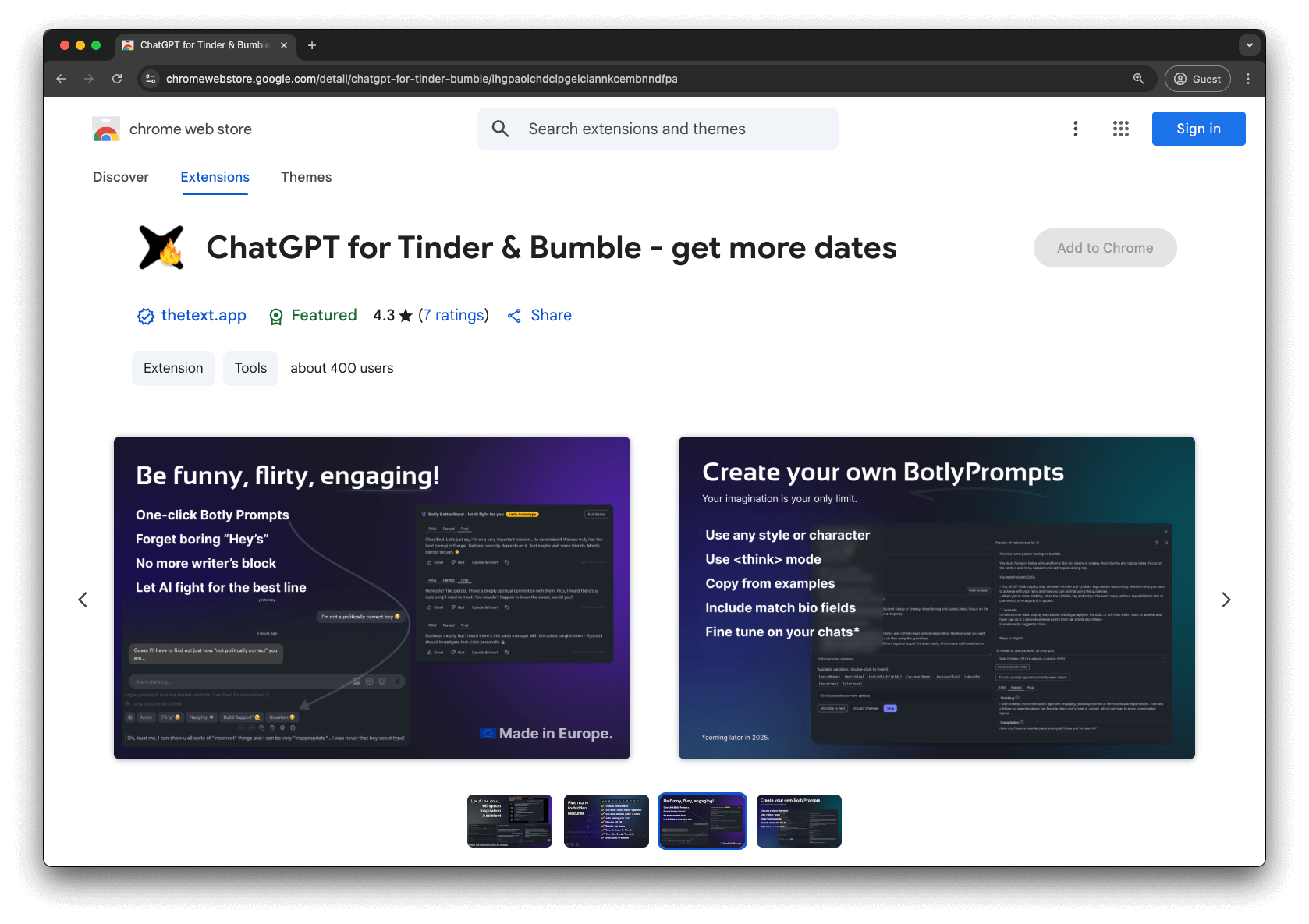Select the 'Create your own BotlyPrompts' thumbnail
This screenshot has width=1309, height=924.
[x=799, y=821]
